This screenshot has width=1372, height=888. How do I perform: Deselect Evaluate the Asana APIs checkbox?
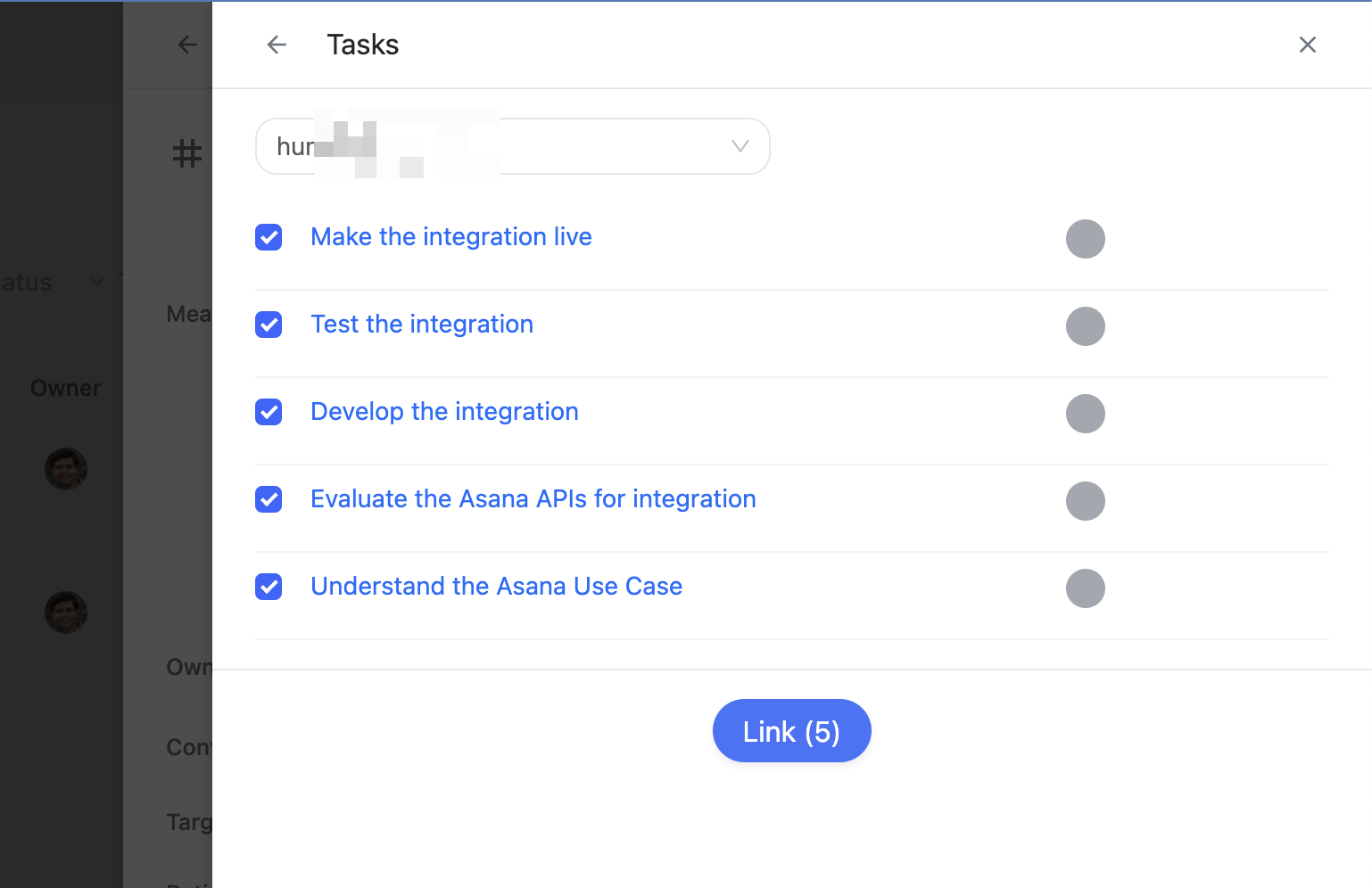269,499
